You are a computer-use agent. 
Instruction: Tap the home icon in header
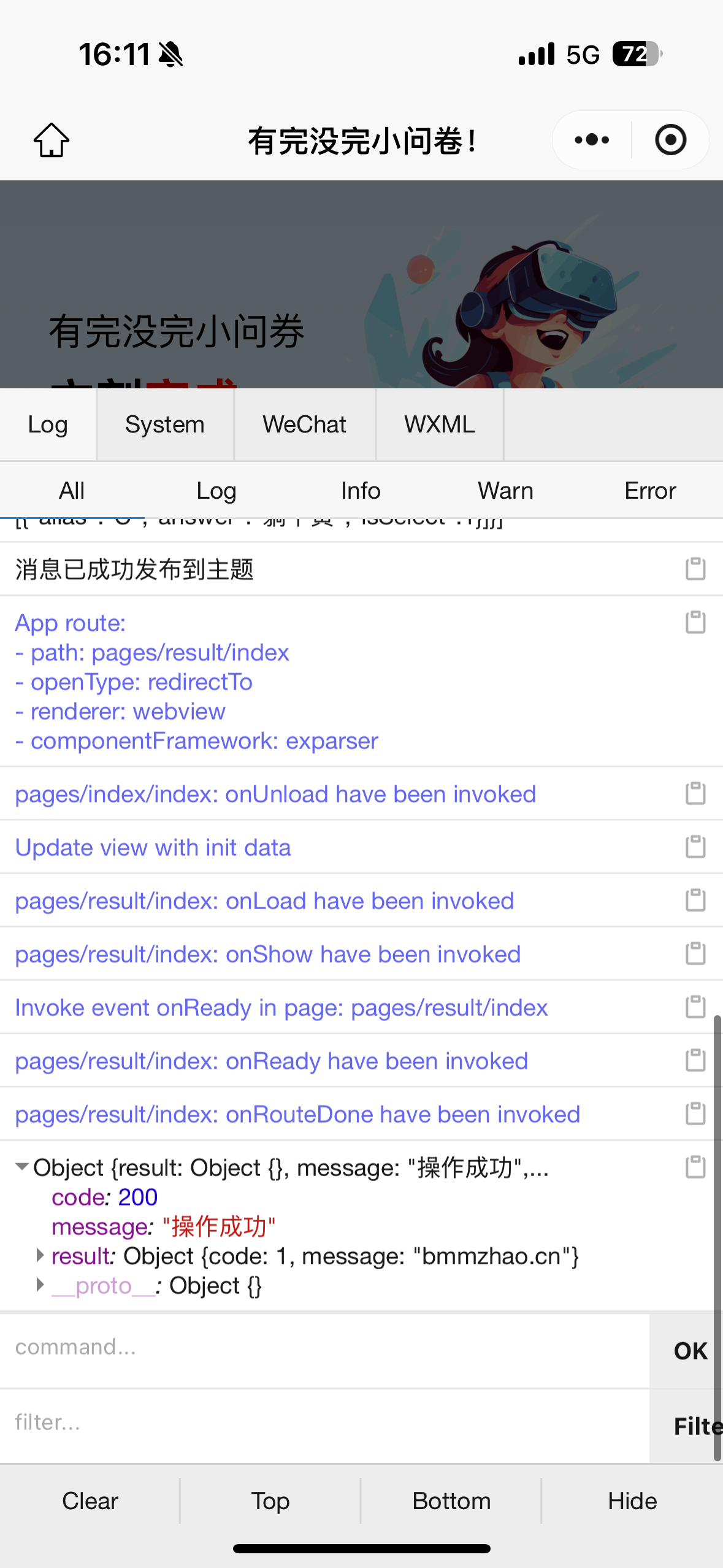pyautogui.click(x=52, y=140)
